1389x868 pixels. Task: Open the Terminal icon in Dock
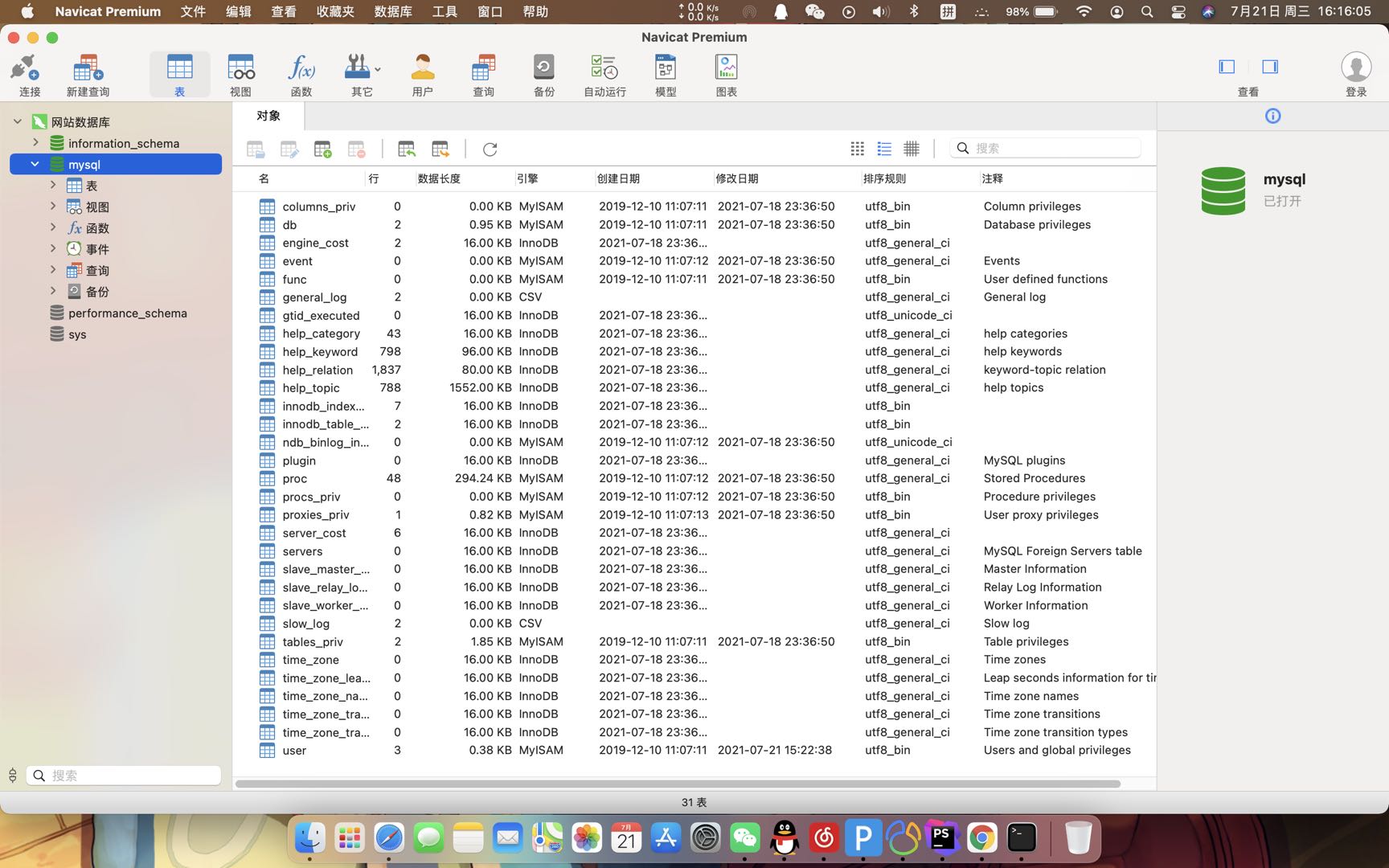(1022, 838)
